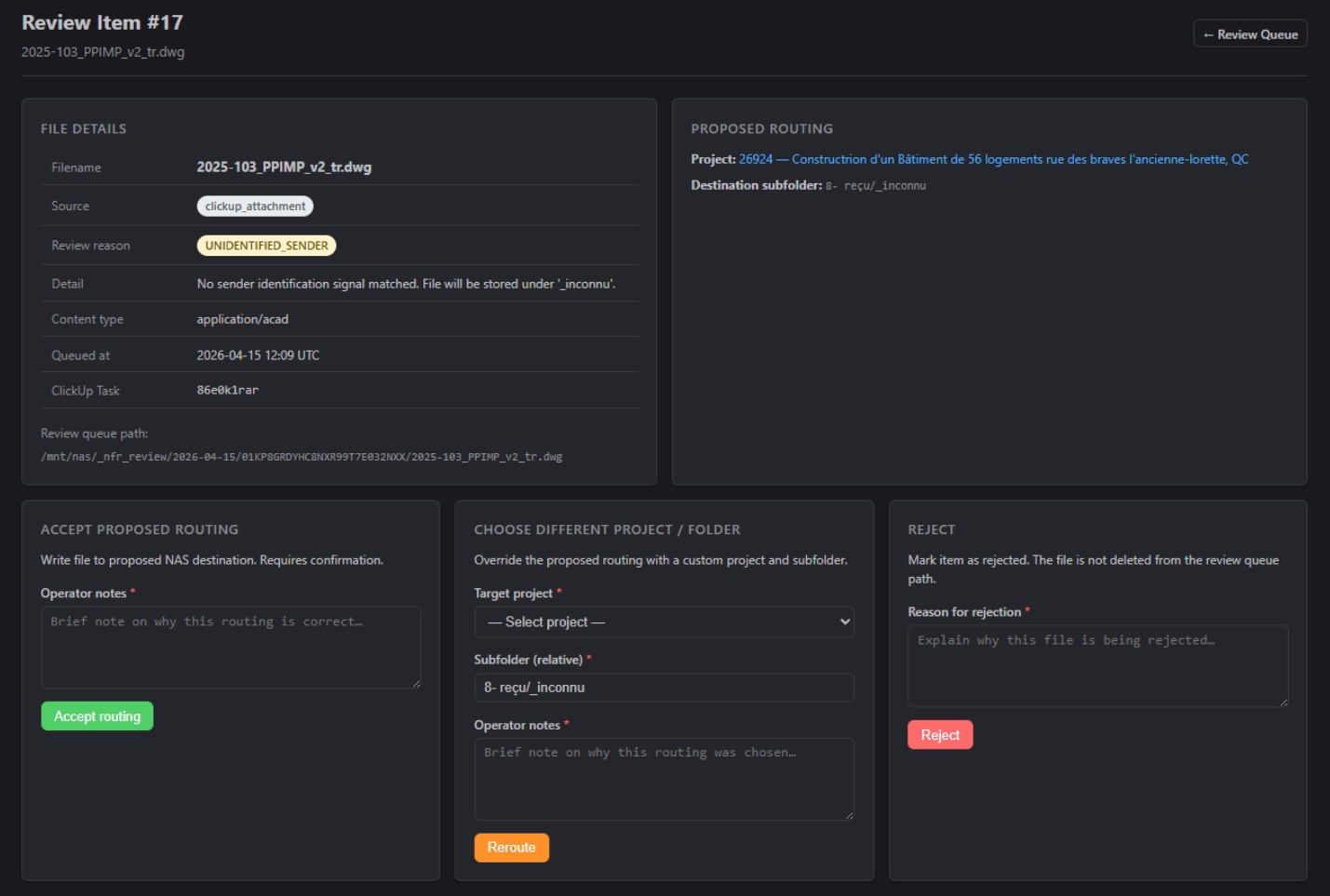Focus the Reason for rejection text area
The height and width of the screenshot is (896, 1330).
[1096, 664]
